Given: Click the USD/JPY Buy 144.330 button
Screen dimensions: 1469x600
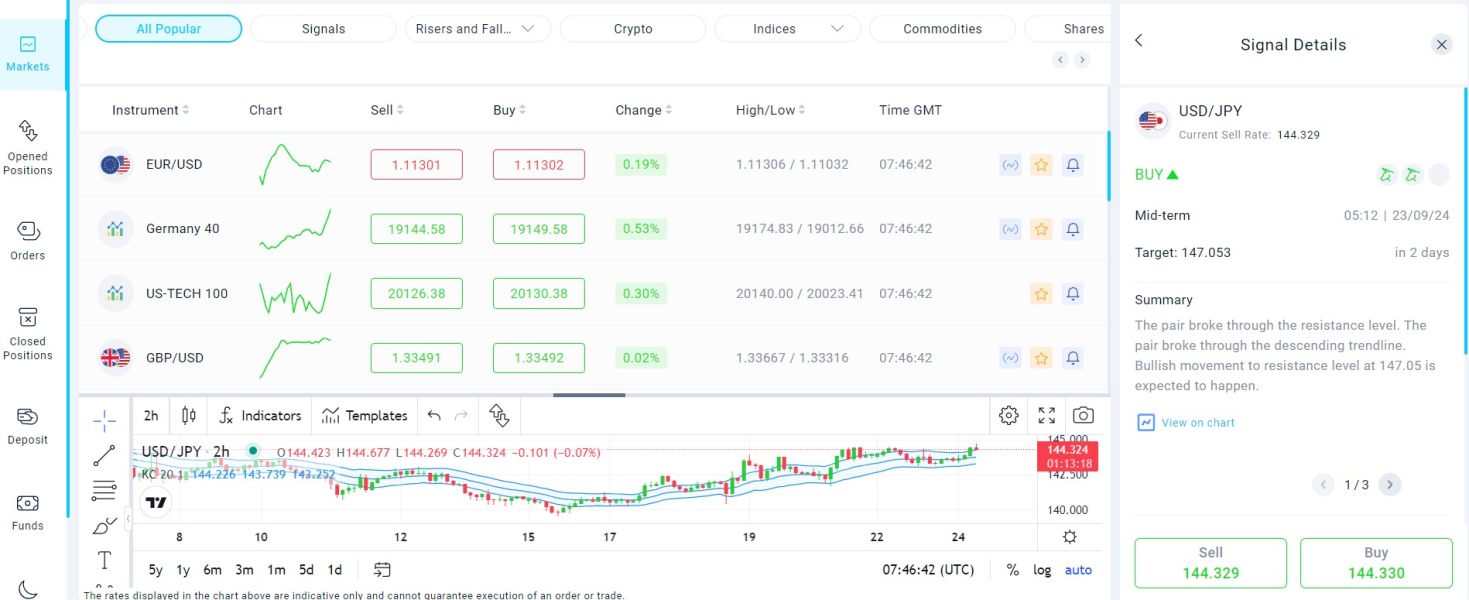Looking at the screenshot, I should click(1375, 563).
